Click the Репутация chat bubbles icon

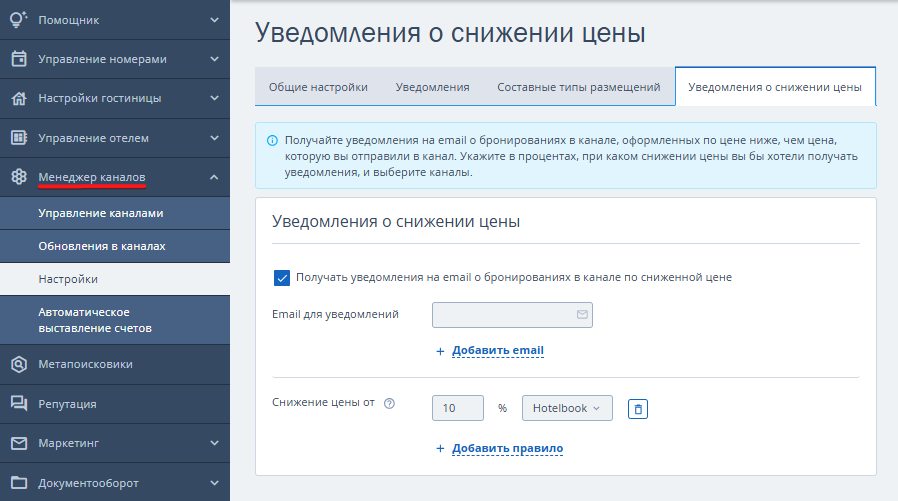[19, 404]
